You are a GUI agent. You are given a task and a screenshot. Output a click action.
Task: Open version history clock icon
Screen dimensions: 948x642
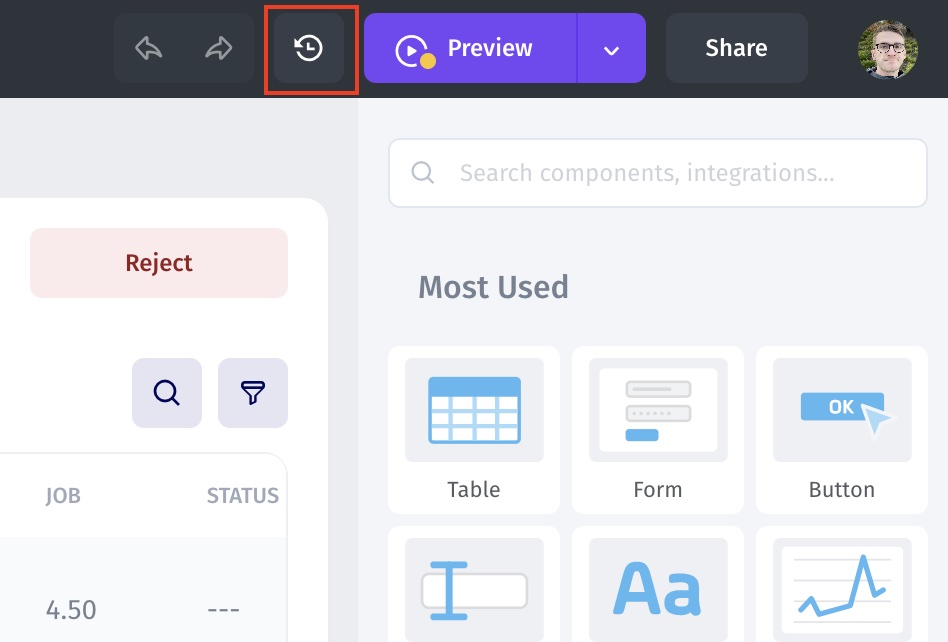(309, 48)
